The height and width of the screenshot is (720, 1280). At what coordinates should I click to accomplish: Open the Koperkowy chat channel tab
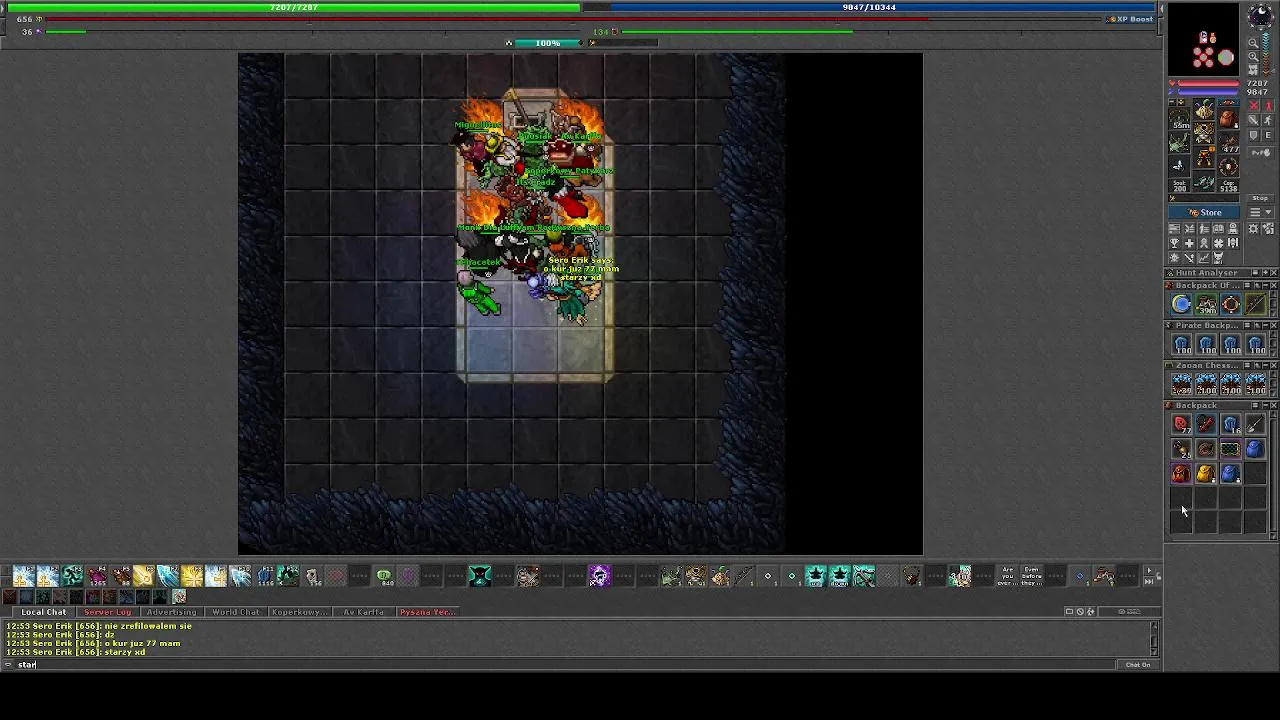click(299, 612)
